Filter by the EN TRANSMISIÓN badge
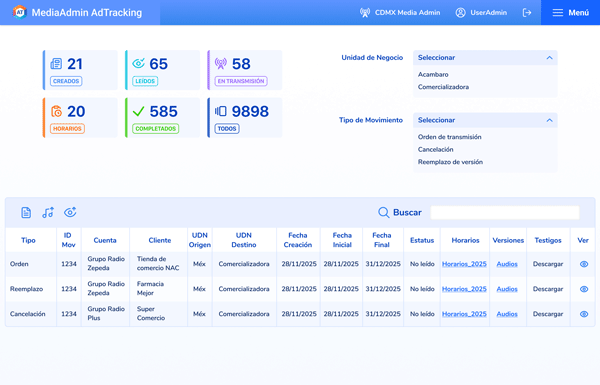600x385 pixels. 241,81
